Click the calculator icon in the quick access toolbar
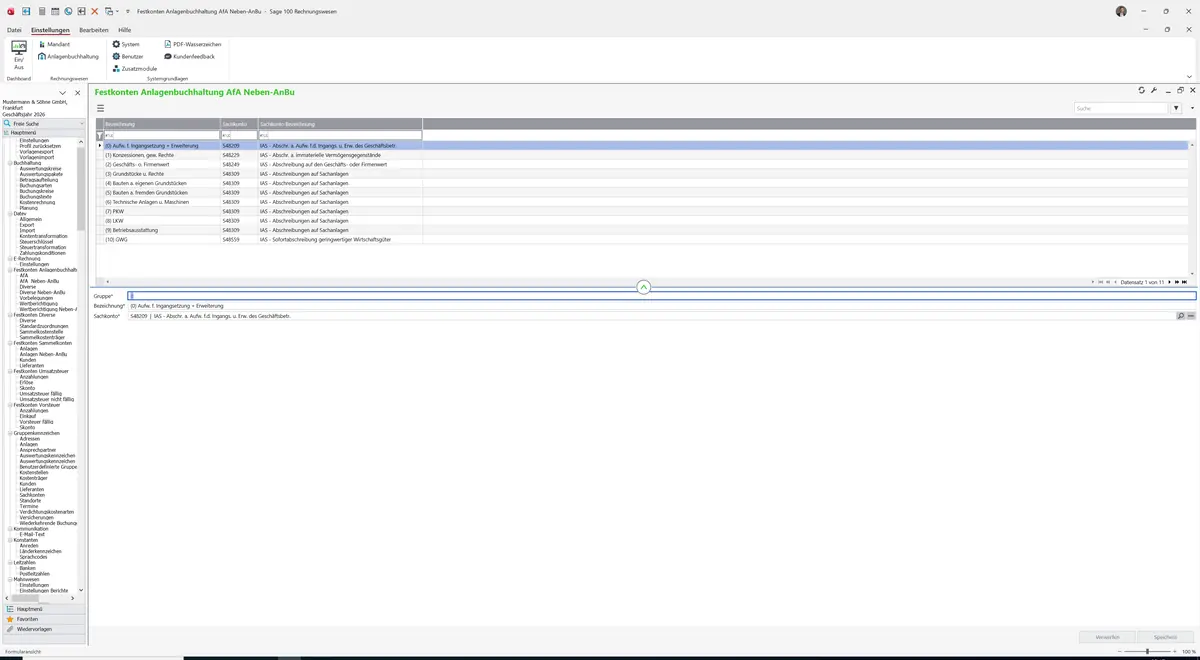Screen dimensions: 1200x660 [42, 11]
